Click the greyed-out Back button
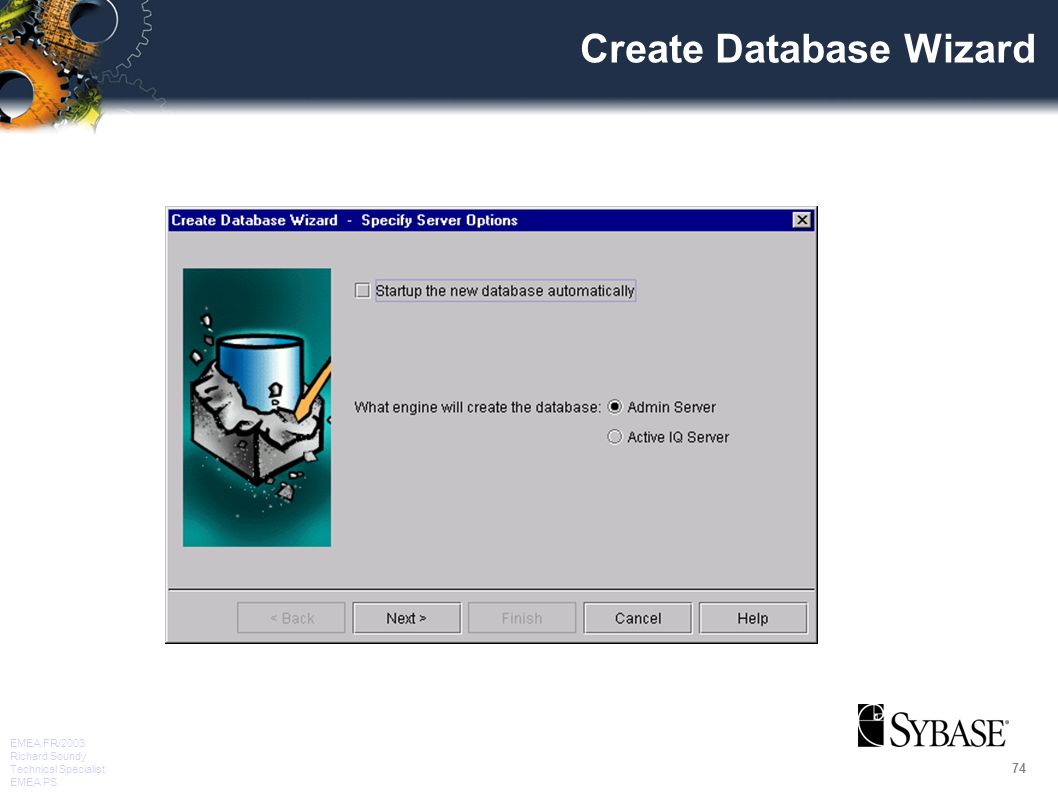Image resolution: width=1058 pixels, height=793 pixels. click(291, 618)
